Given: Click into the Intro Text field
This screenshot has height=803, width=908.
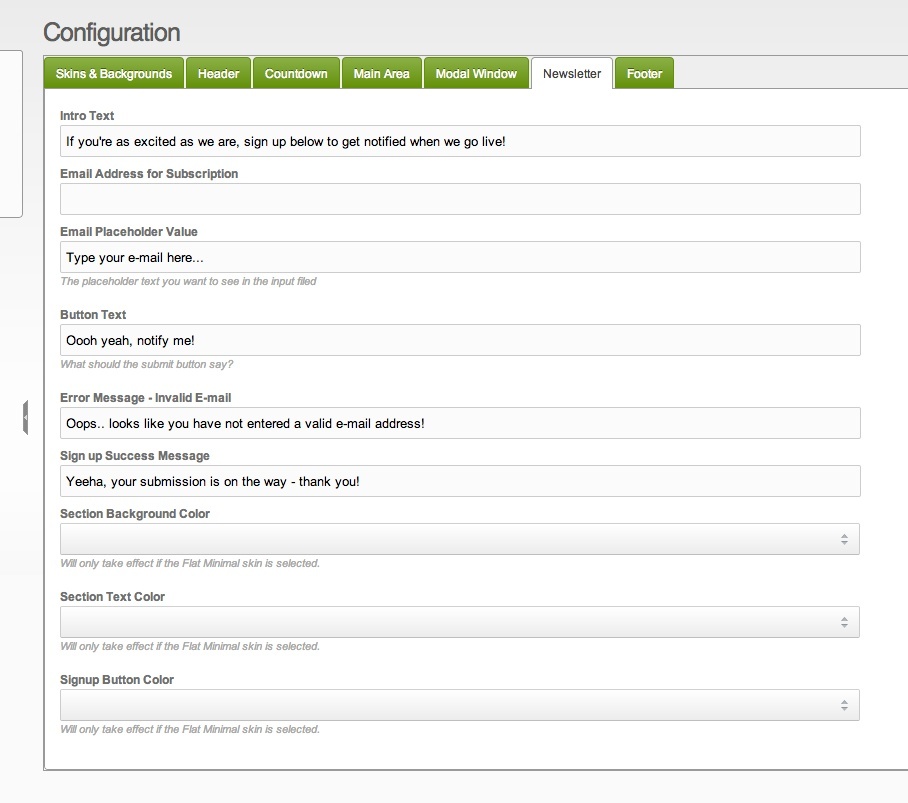Looking at the screenshot, I should [x=460, y=141].
